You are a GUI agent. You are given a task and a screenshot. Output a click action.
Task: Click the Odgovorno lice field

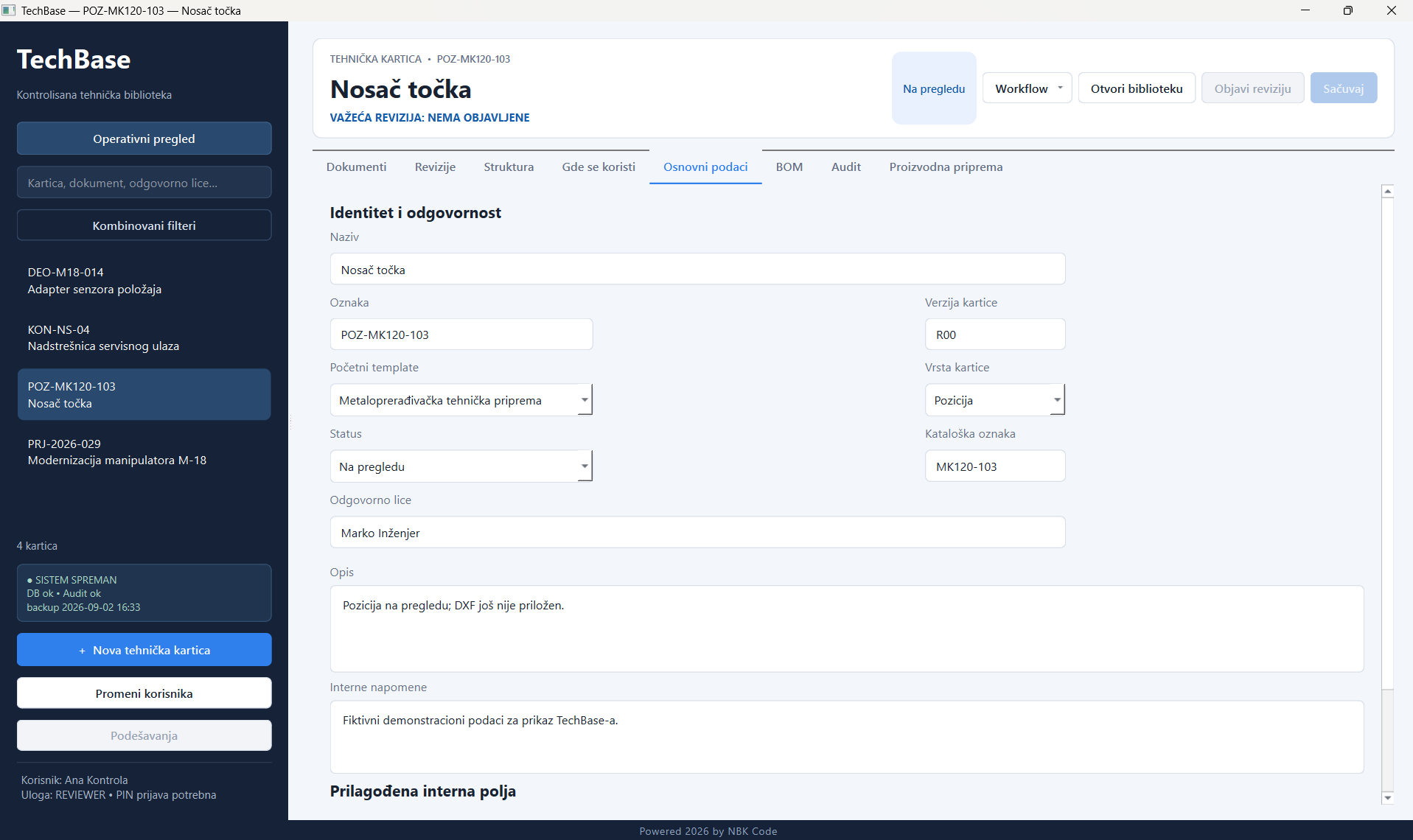[697, 533]
